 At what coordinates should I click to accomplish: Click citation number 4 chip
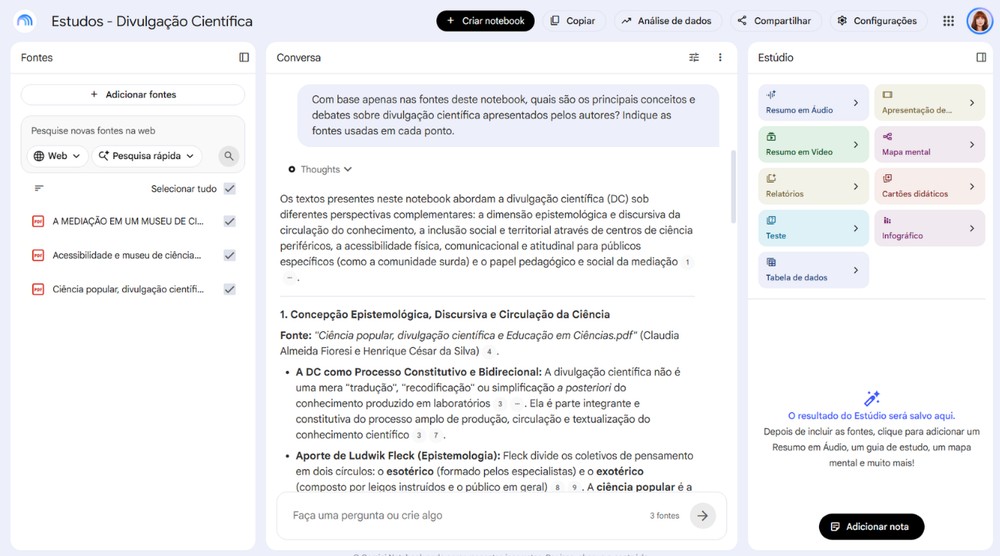click(x=489, y=351)
